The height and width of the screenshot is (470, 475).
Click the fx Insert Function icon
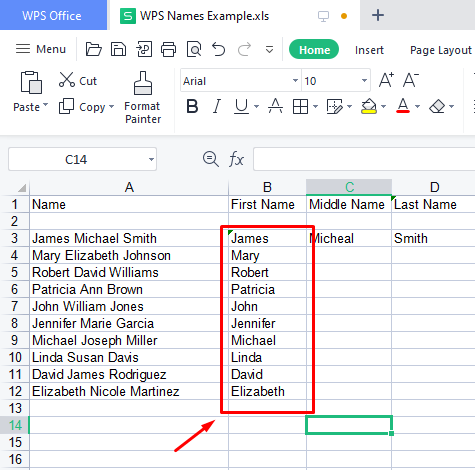[x=236, y=159]
